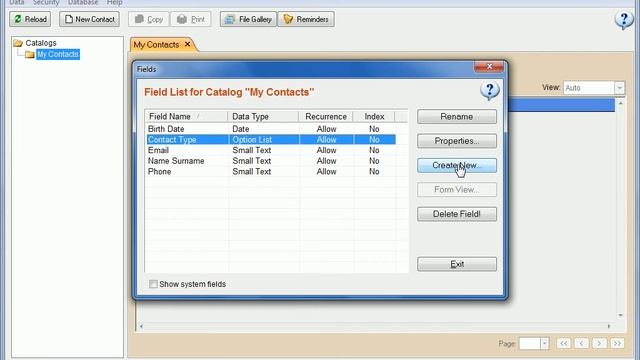Click the Index column header
The height and width of the screenshot is (360, 640).
374,116
